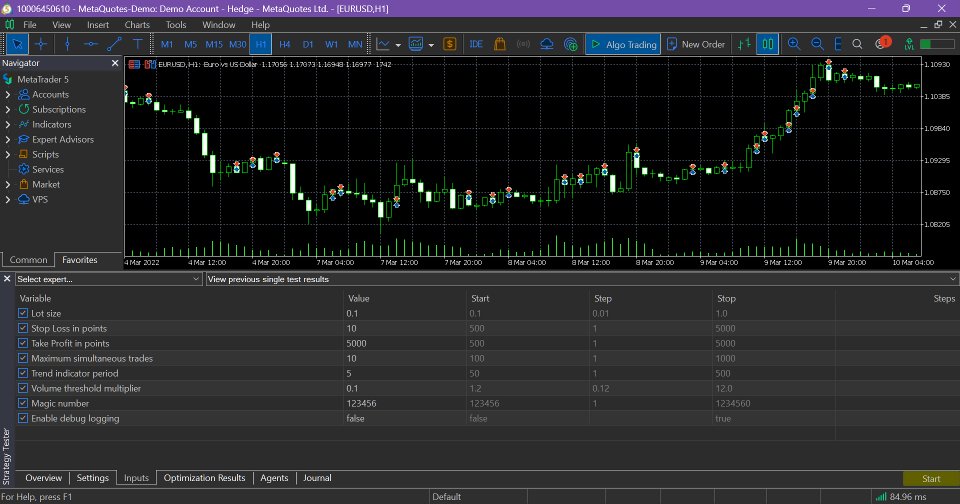
Task: Switch to the Settings tab
Action: 92,478
